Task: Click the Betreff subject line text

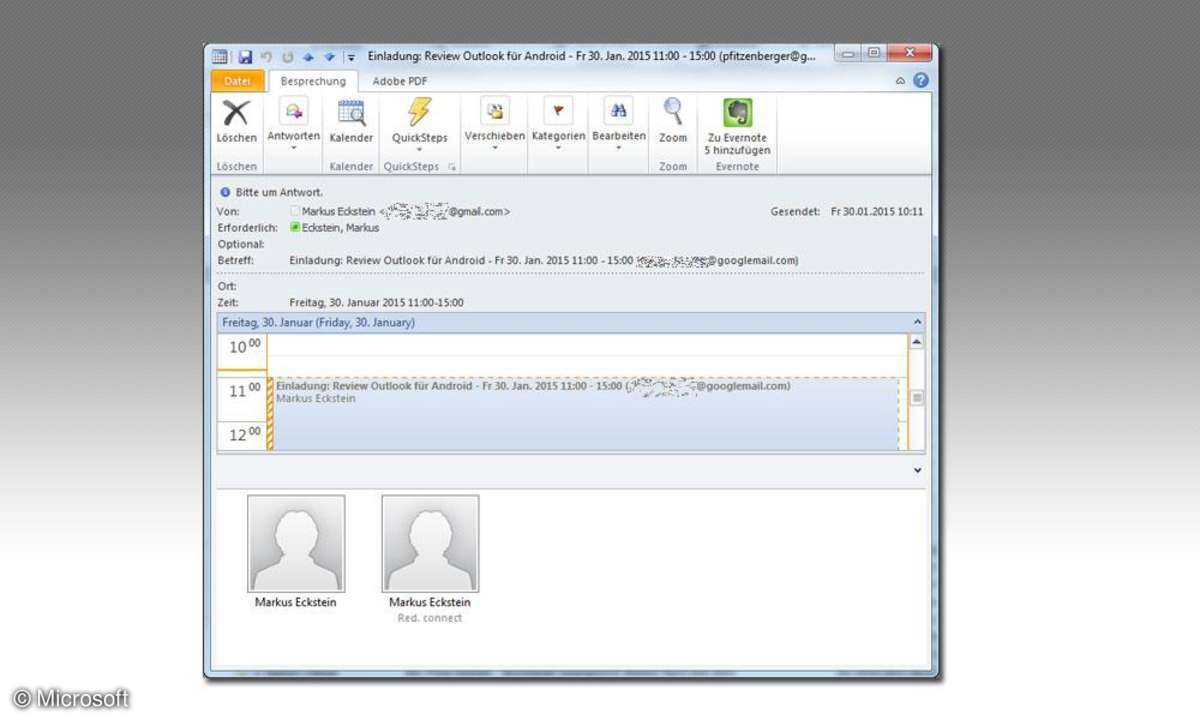Action: 543,260
